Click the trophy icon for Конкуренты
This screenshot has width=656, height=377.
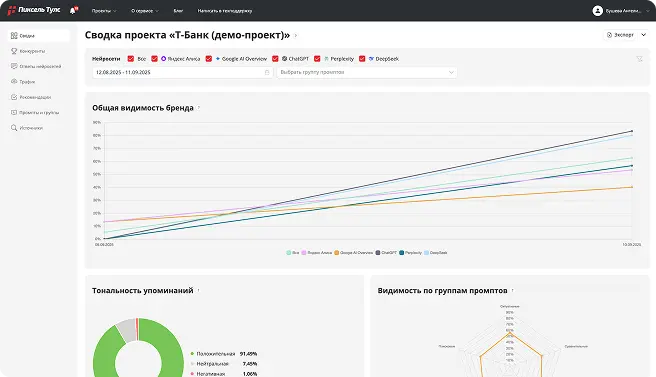pos(14,51)
